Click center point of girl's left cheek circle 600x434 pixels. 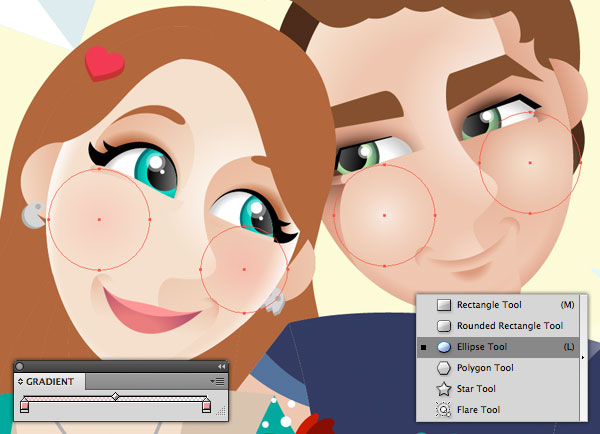tap(99, 220)
